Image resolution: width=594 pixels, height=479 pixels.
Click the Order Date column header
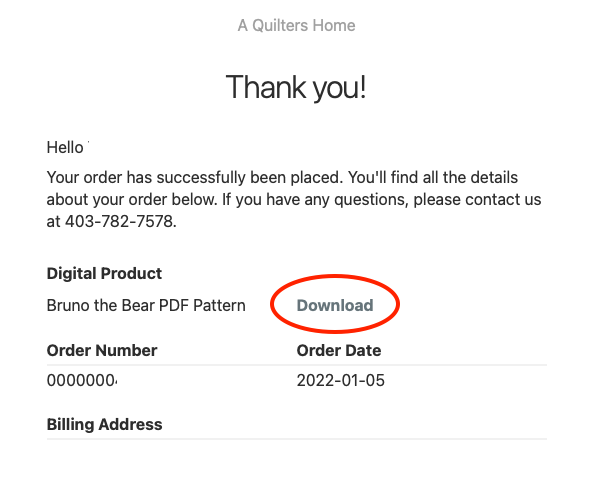pos(339,351)
